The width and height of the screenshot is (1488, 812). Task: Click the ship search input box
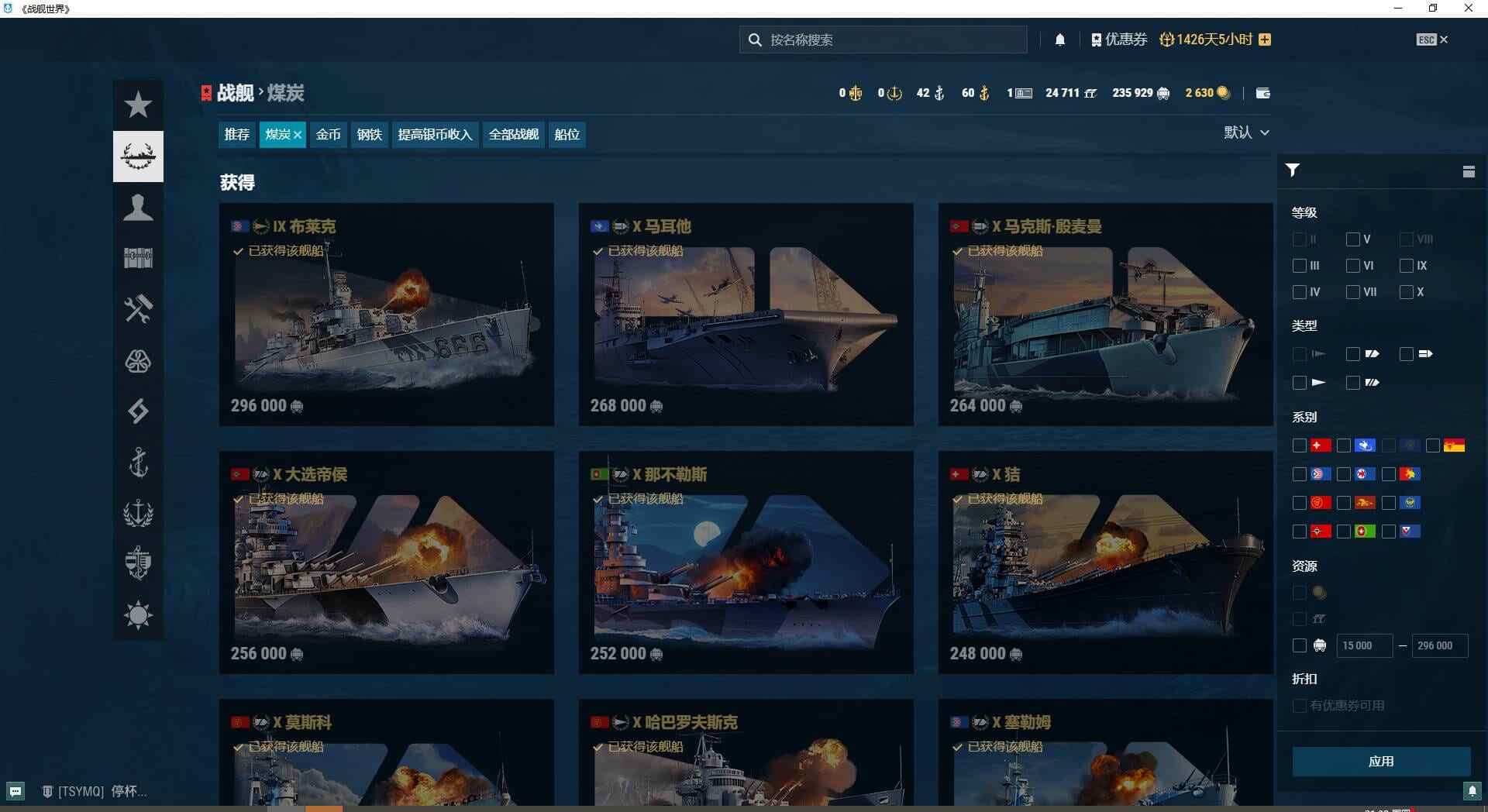(883, 40)
